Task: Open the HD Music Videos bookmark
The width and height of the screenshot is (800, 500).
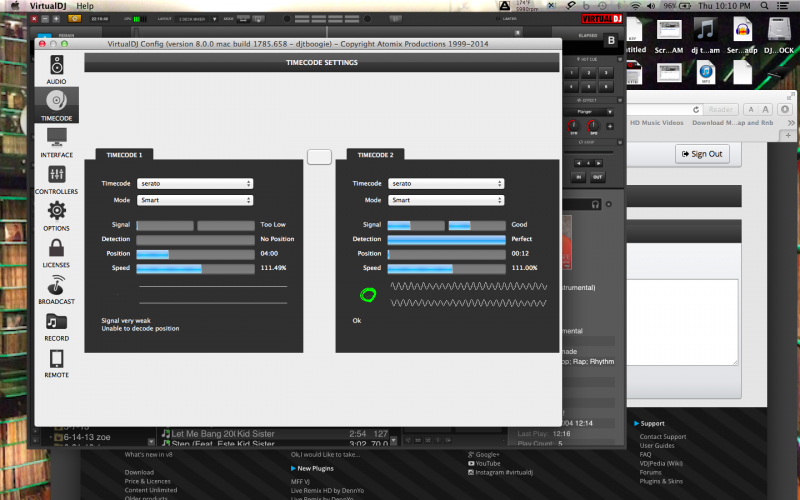Action: 656,123
